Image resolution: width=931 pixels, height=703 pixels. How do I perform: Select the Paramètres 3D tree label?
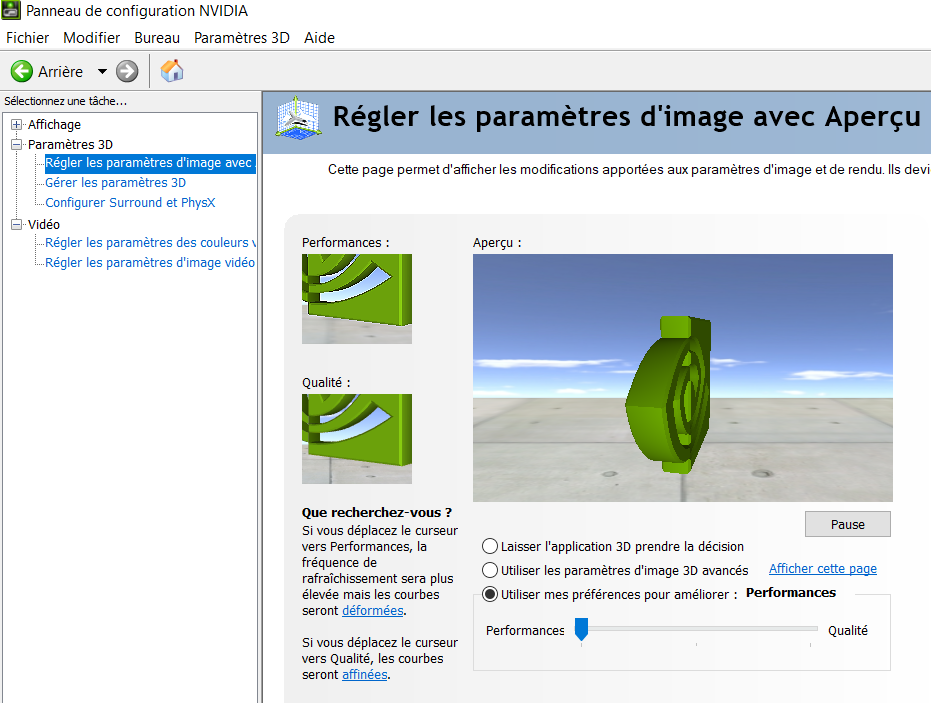tap(70, 144)
